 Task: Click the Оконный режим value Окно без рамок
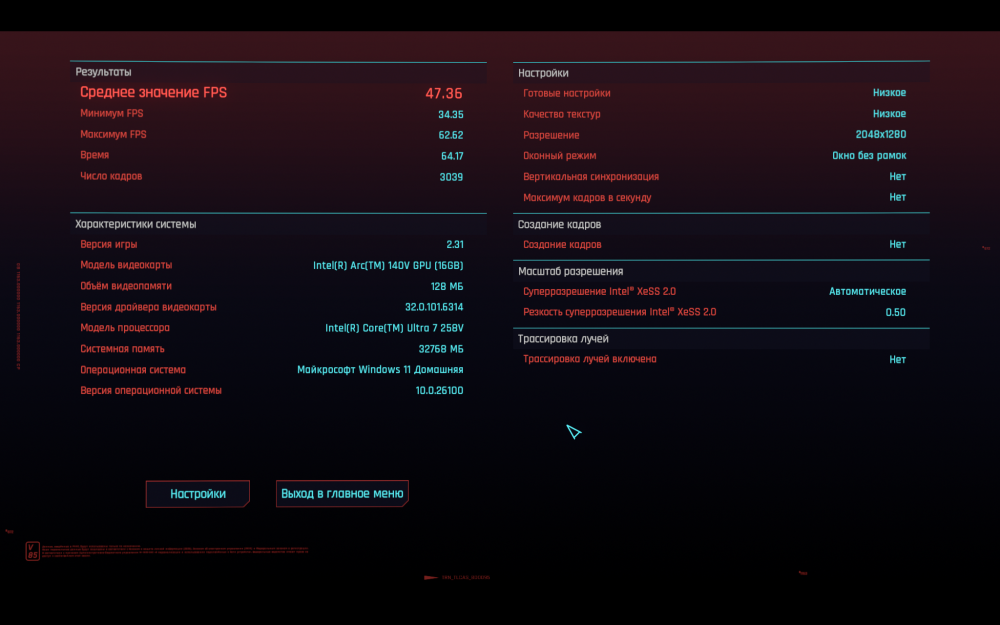[x=869, y=156]
